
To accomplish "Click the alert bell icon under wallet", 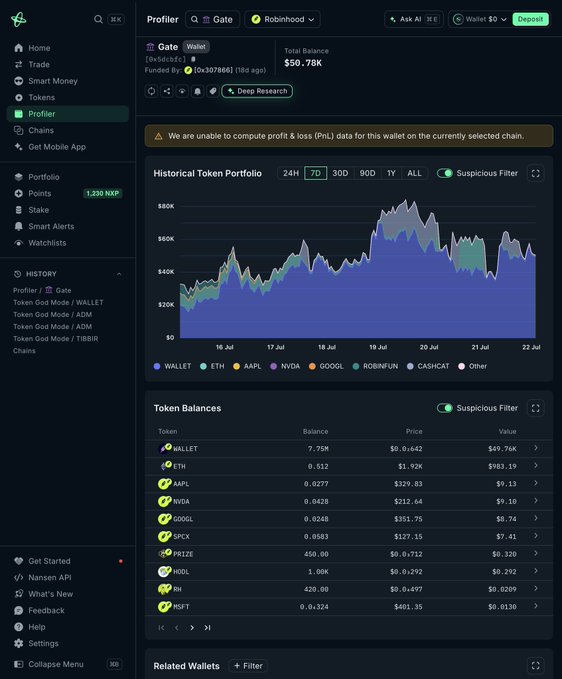I will [x=197, y=91].
